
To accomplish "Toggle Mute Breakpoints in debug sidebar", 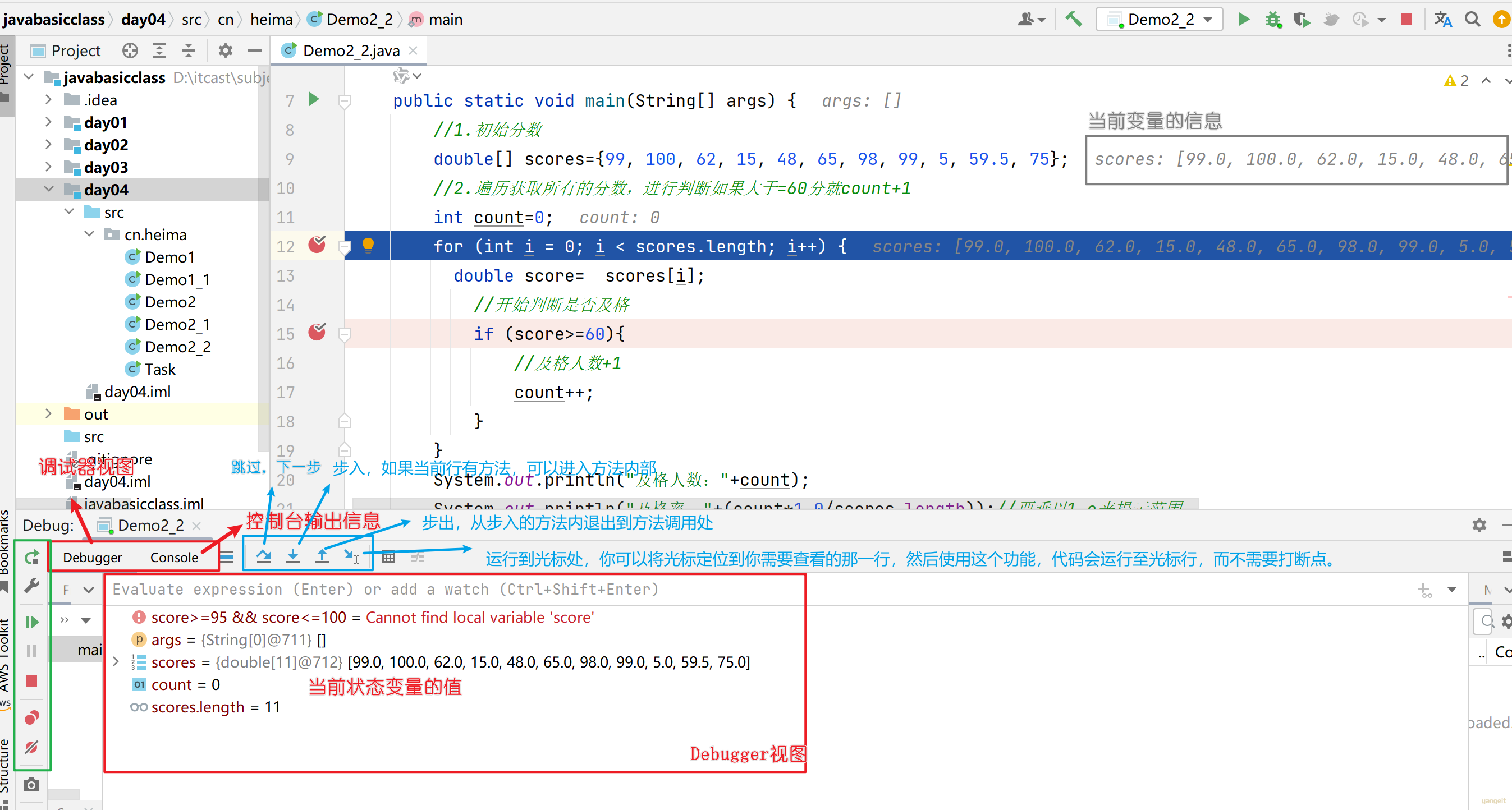I will [x=31, y=747].
